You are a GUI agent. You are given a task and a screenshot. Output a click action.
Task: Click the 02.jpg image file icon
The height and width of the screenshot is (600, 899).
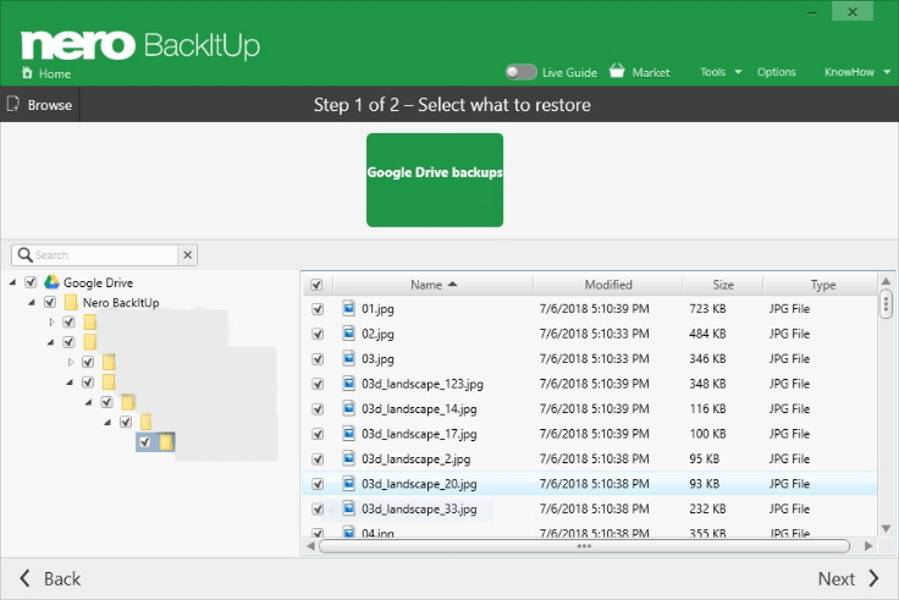(349, 333)
